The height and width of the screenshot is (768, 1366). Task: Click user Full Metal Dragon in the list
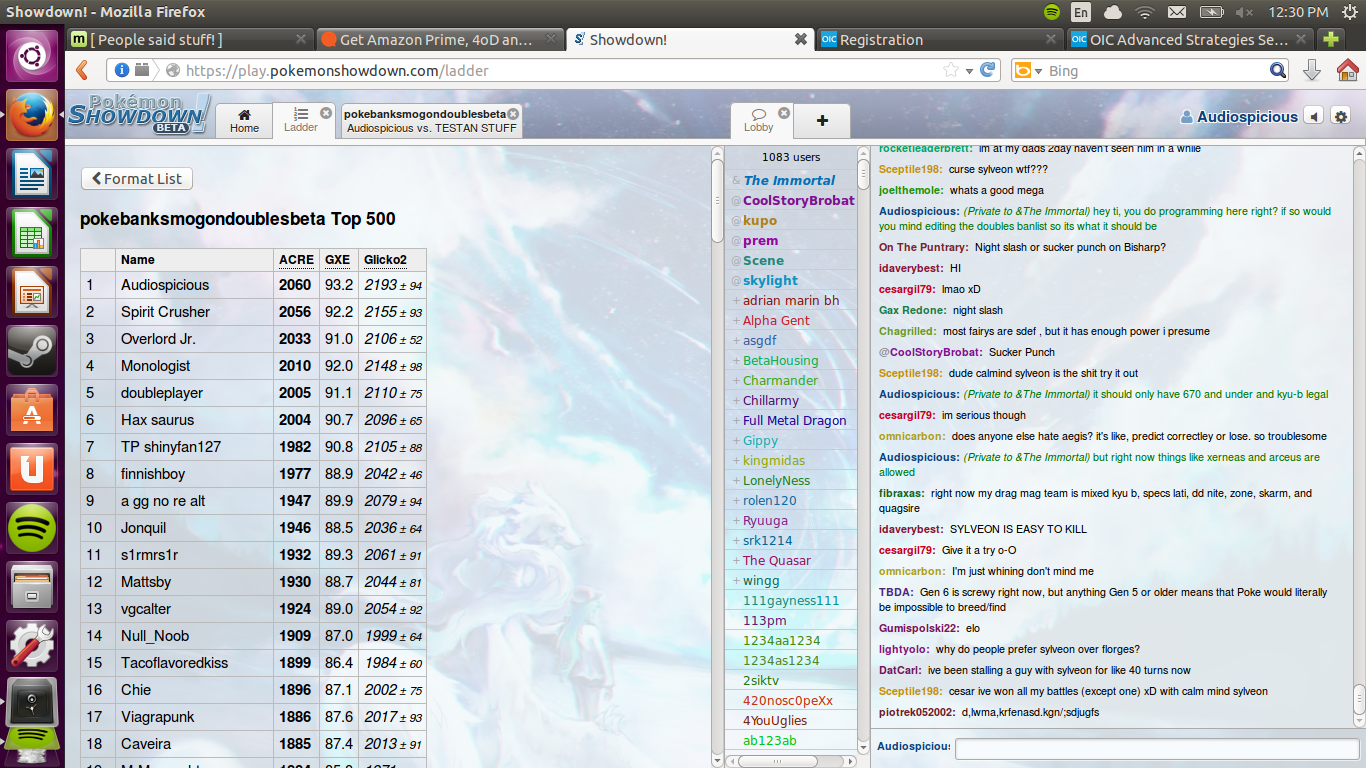tap(794, 420)
